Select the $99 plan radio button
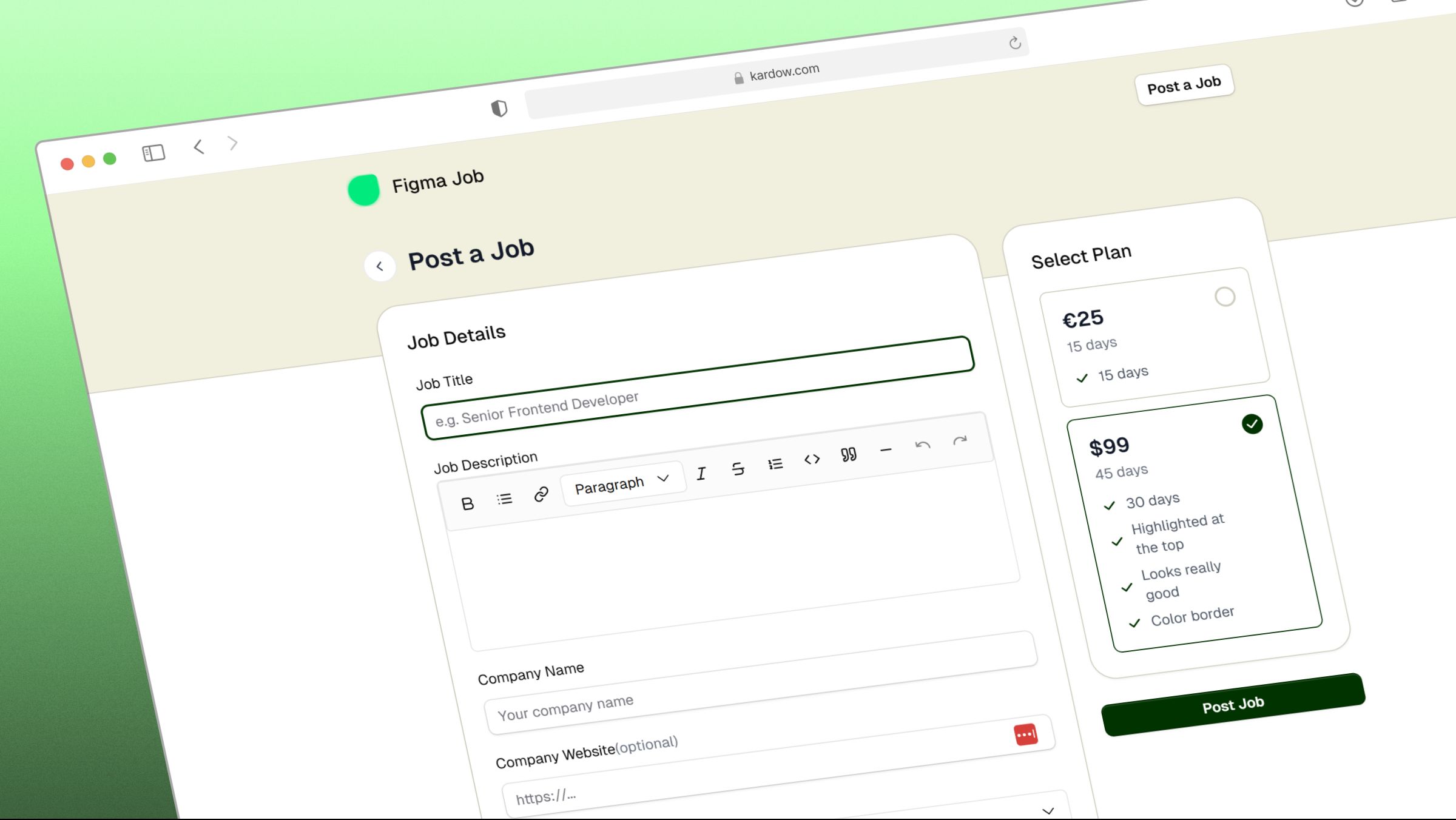This screenshot has height=820, width=1456. coord(1252,423)
